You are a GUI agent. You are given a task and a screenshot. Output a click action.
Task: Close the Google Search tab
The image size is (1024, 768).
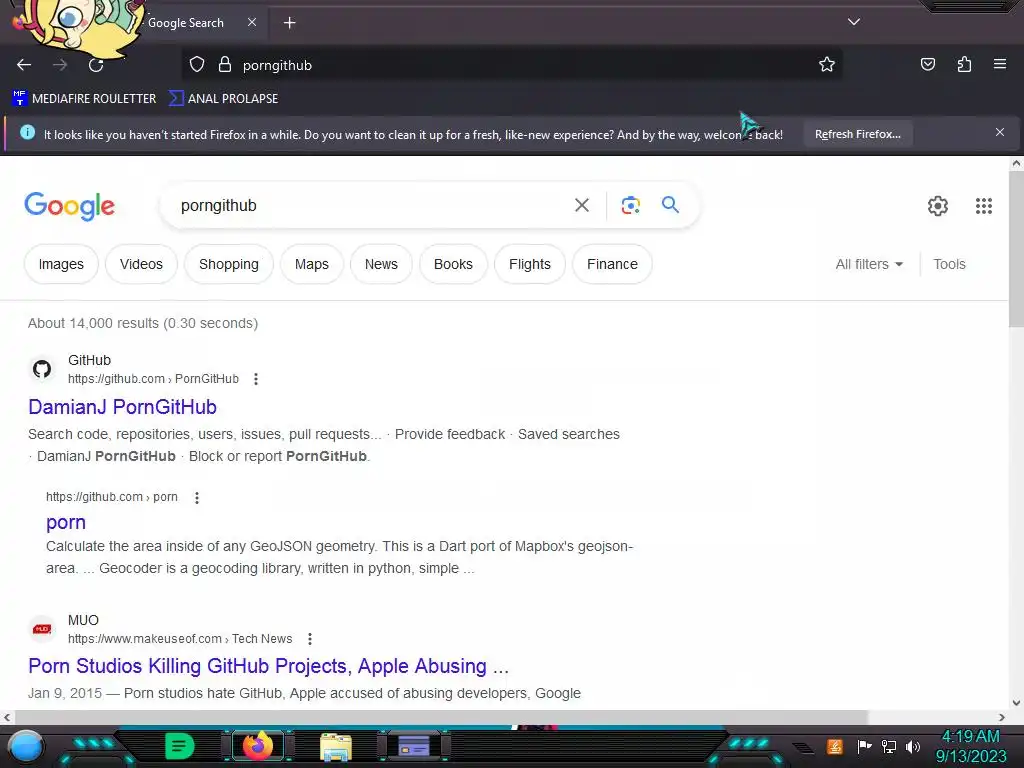(251, 22)
